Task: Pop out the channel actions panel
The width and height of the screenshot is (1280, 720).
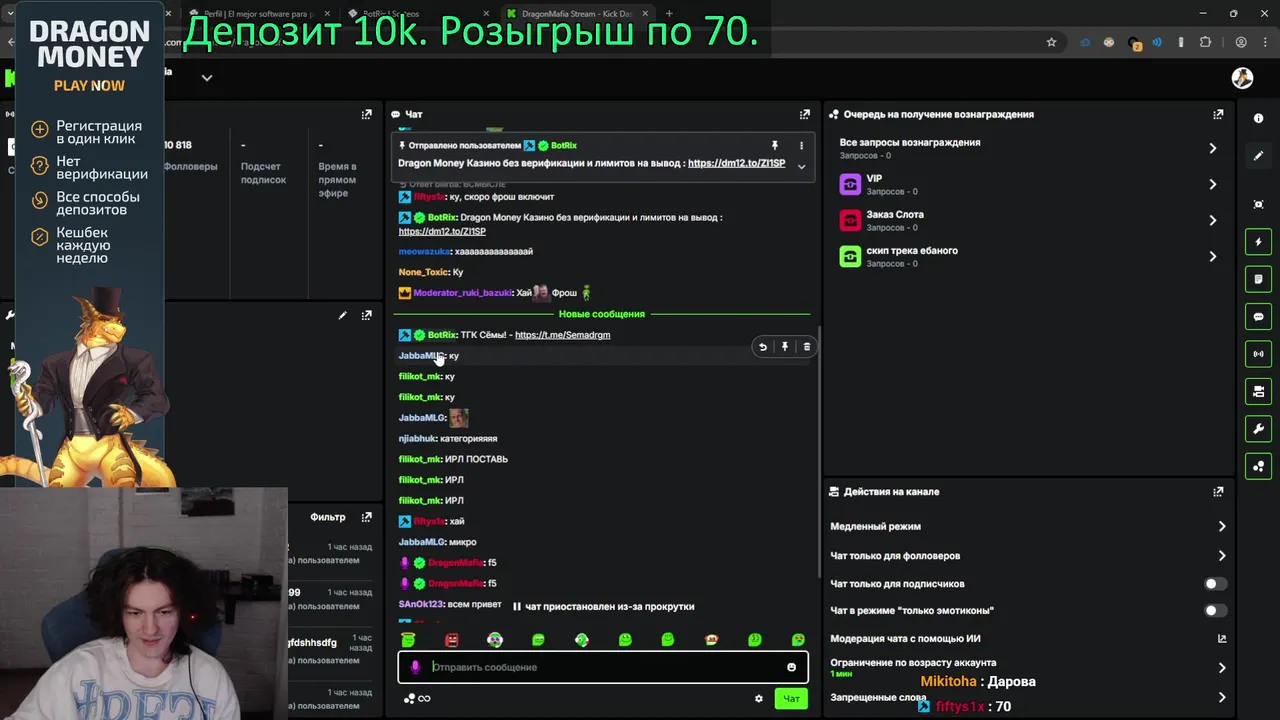Action: 1218,492
